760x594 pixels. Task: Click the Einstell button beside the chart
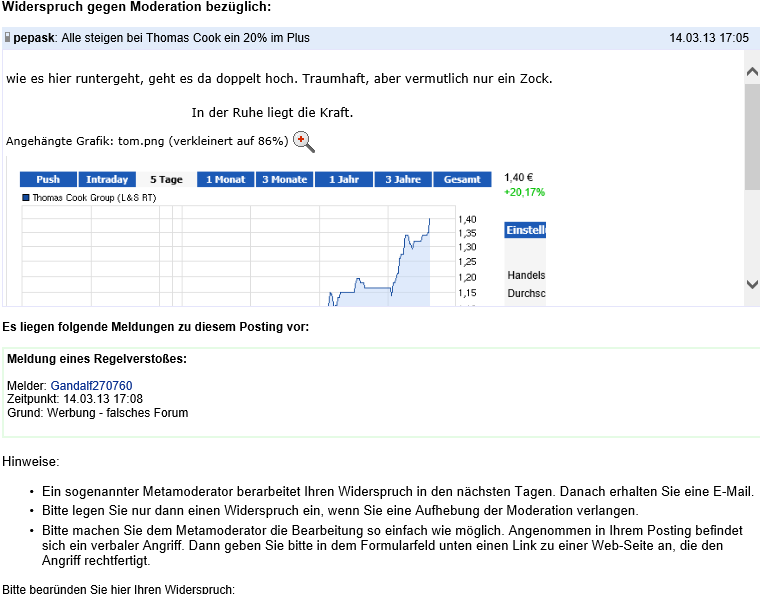pos(525,230)
